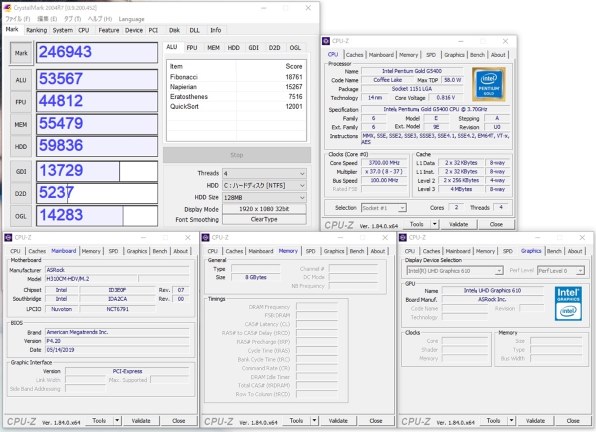The image size is (596, 432).
Task: Click the Stop button in CrystalMark
Action: click(236, 155)
